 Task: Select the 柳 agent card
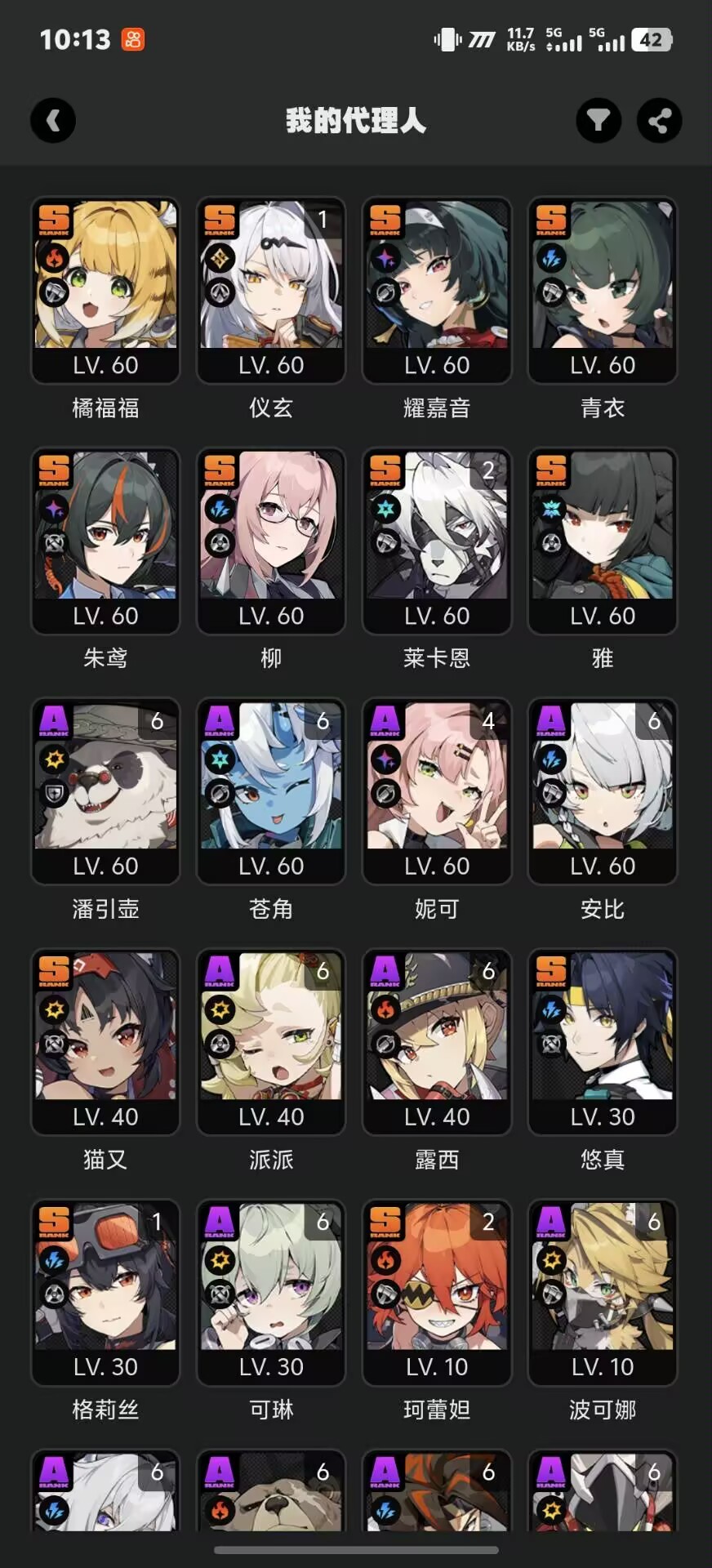[x=271, y=541]
